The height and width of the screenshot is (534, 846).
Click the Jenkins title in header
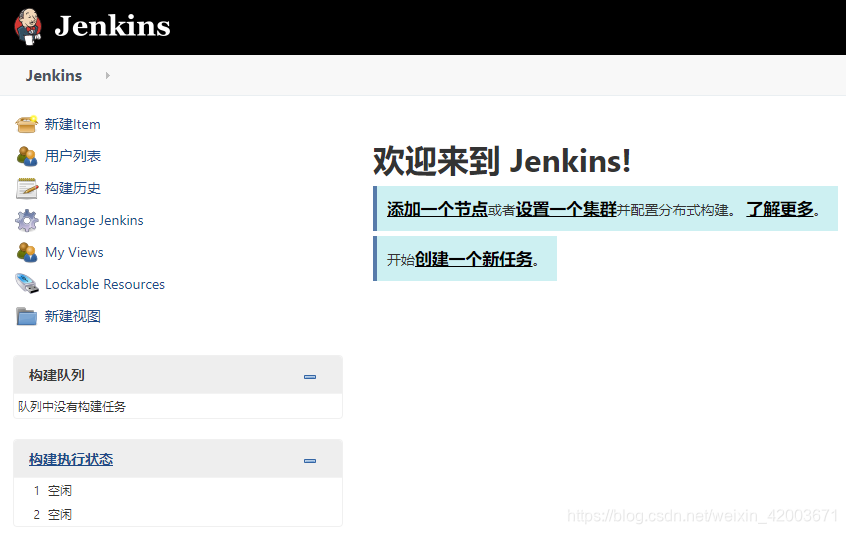pos(112,26)
